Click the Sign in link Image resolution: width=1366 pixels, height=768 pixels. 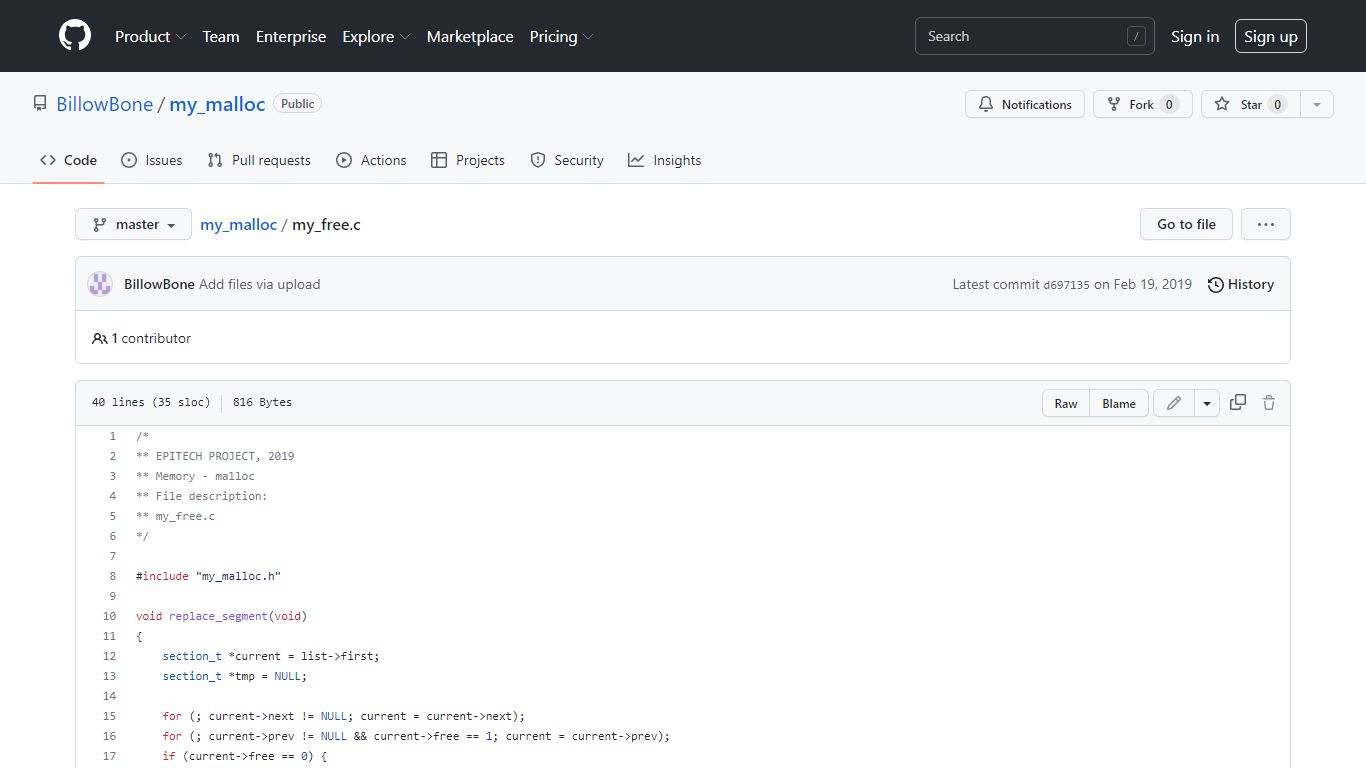click(x=1195, y=36)
